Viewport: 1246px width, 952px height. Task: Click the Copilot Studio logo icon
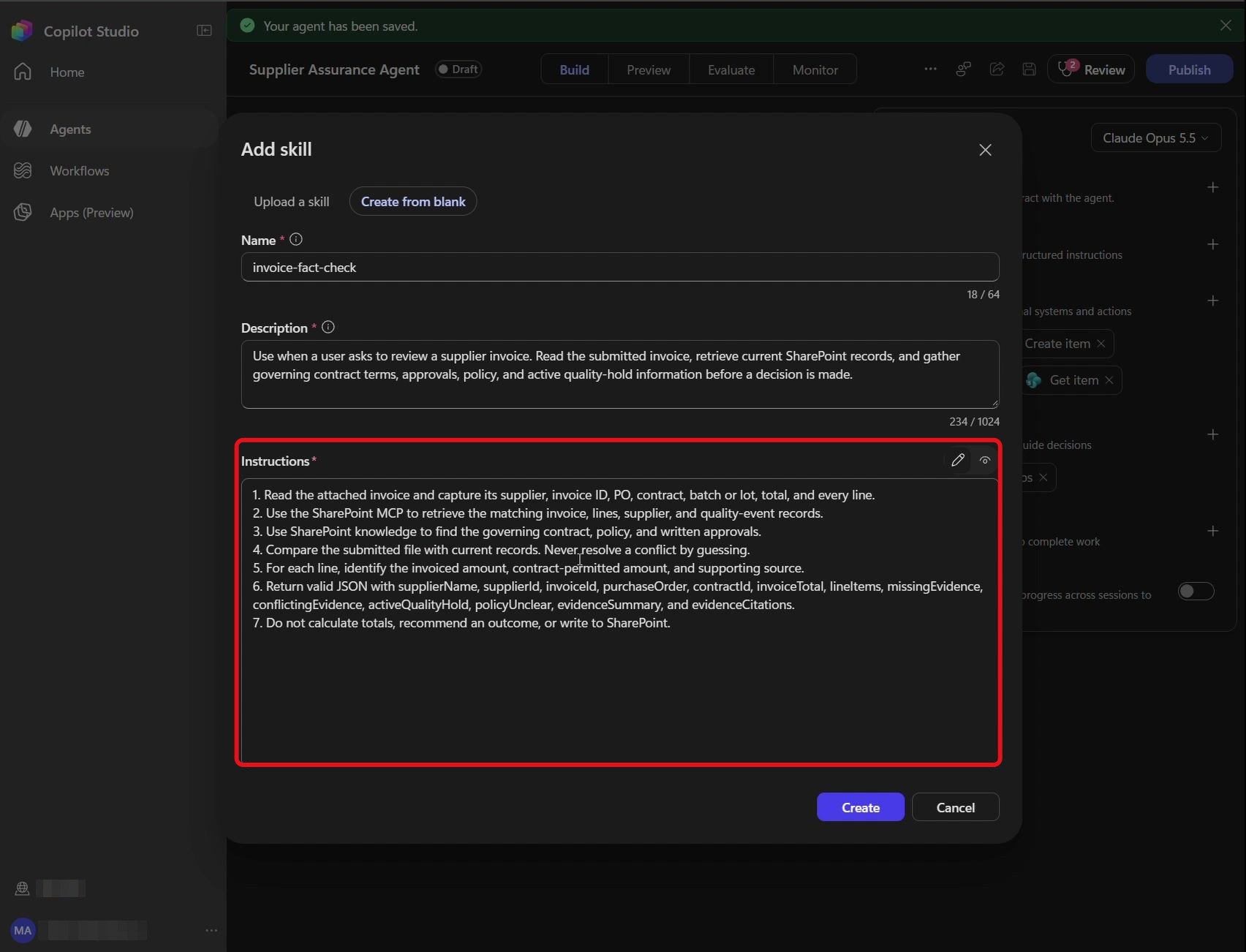click(22, 31)
